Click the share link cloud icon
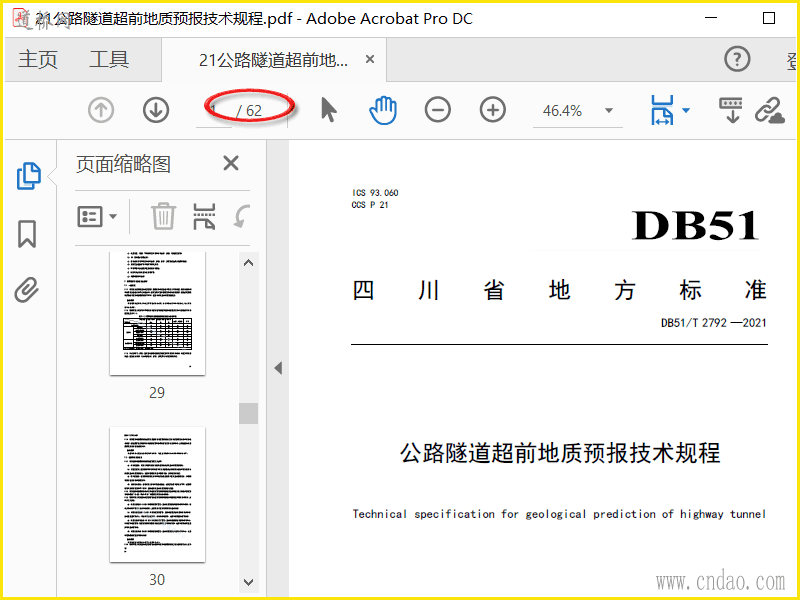 tap(769, 110)
